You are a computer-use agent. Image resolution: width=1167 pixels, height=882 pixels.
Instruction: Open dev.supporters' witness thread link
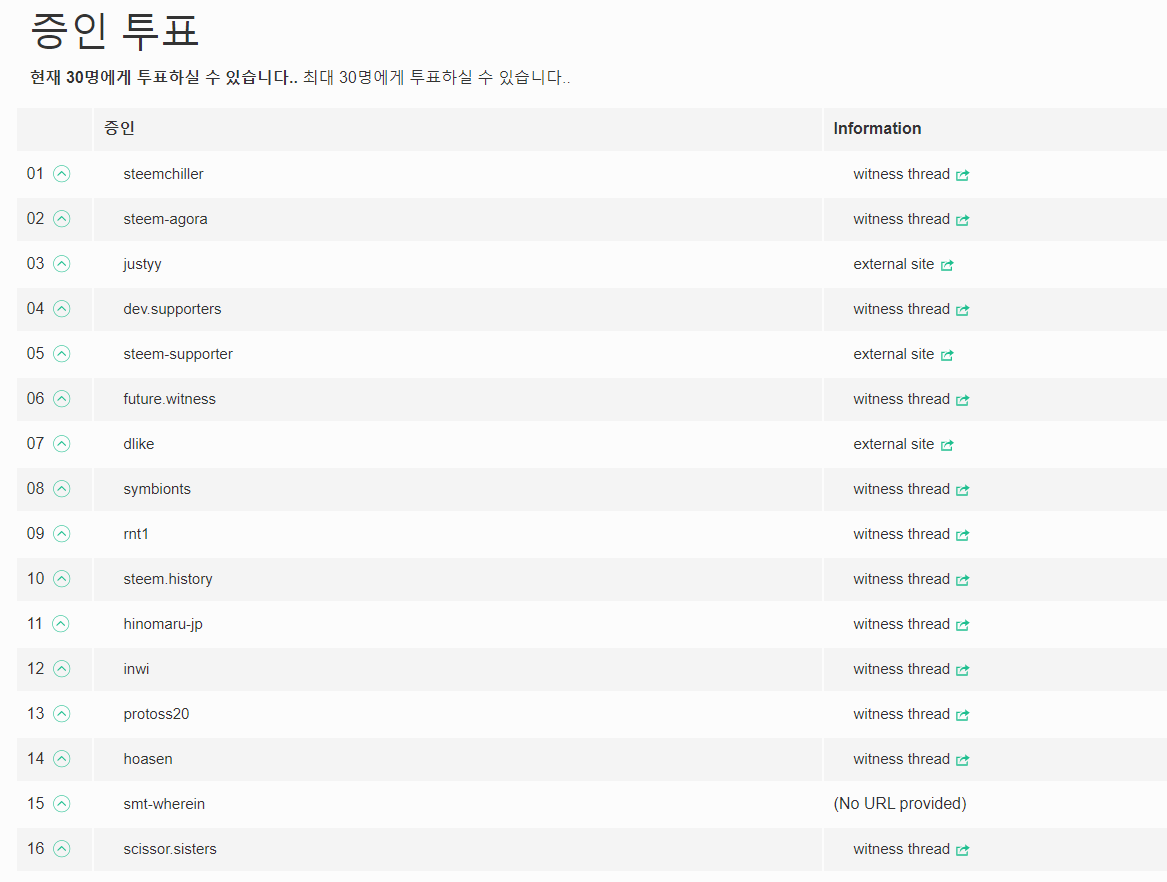tap(911, 310)
